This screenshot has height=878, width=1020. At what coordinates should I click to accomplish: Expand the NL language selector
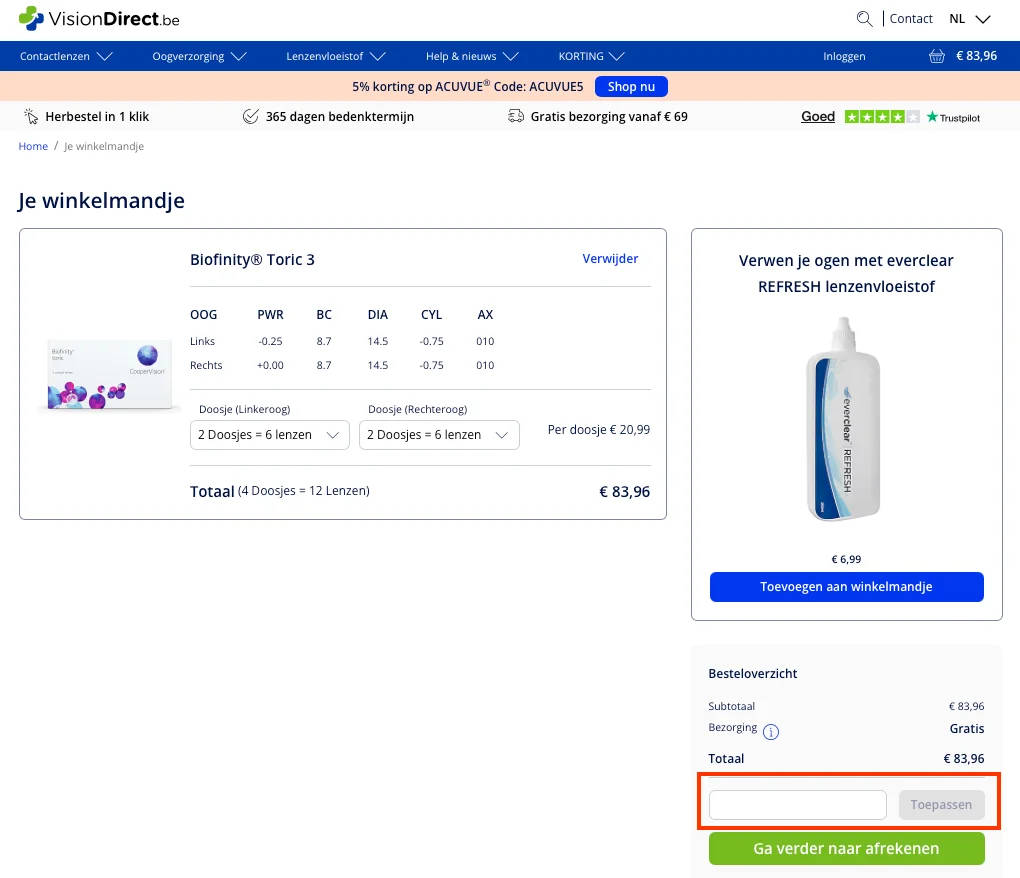(x=969, y=18)
